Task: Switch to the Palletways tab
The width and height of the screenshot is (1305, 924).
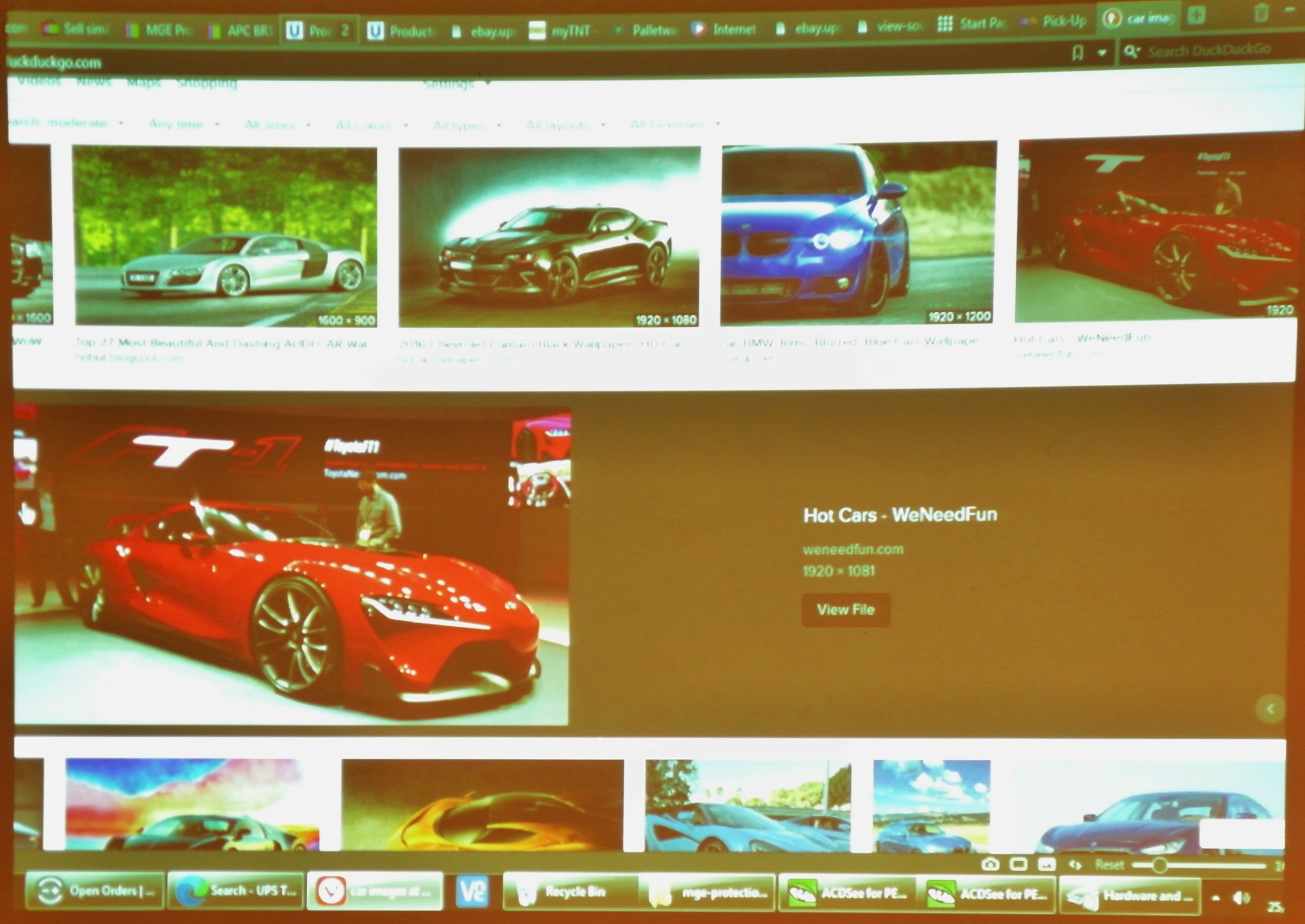Action: 645,29
